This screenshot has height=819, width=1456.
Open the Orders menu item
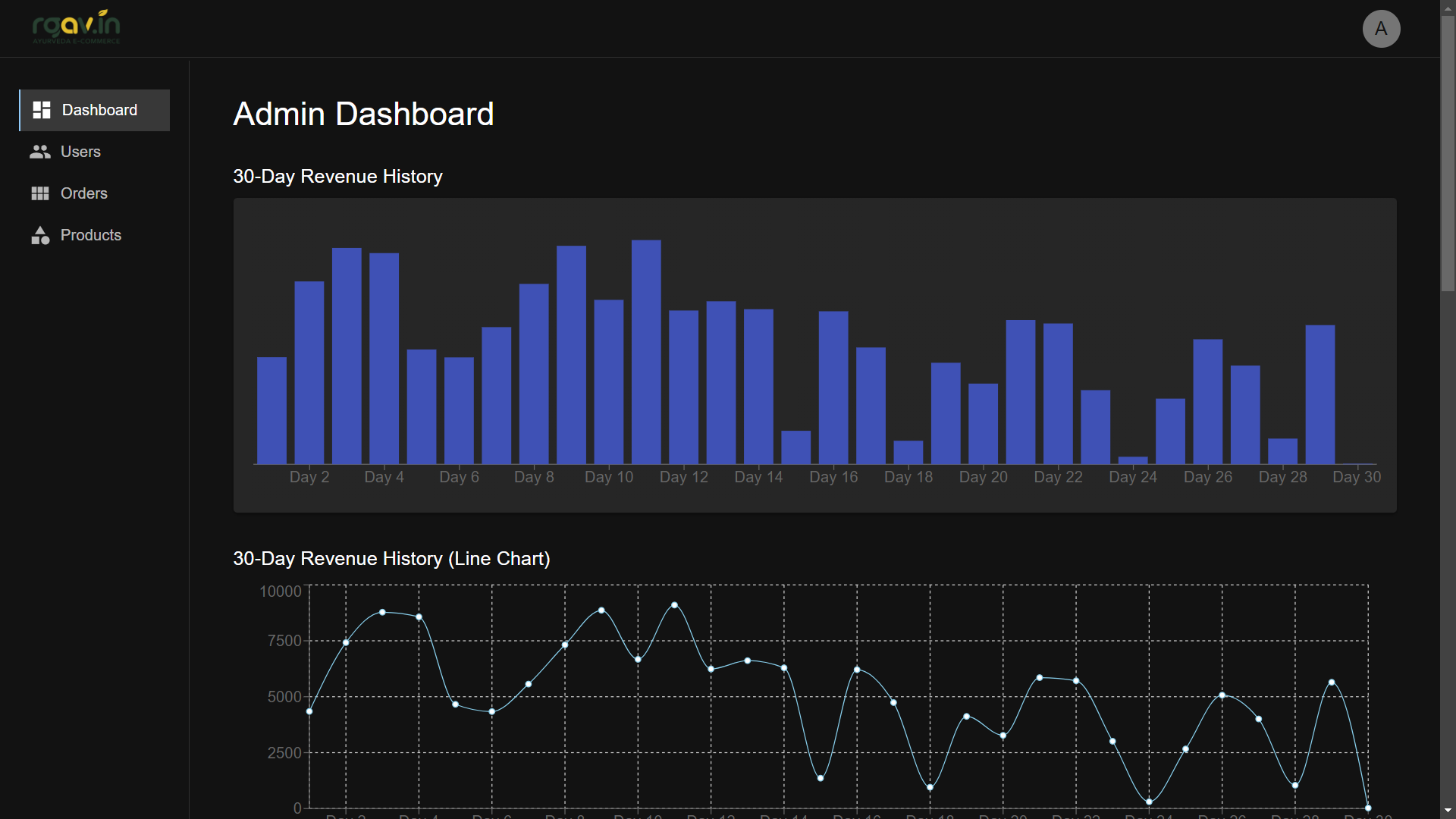[x=84, y=193]
